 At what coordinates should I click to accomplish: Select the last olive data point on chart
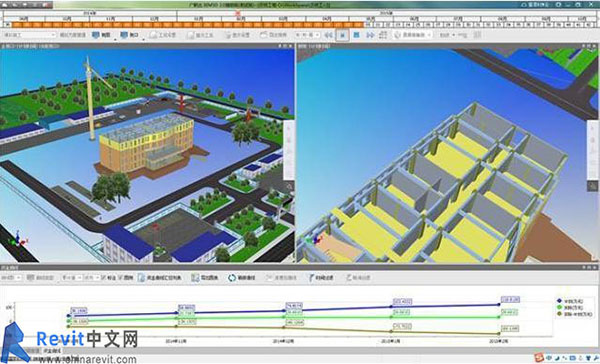[499, 334]
